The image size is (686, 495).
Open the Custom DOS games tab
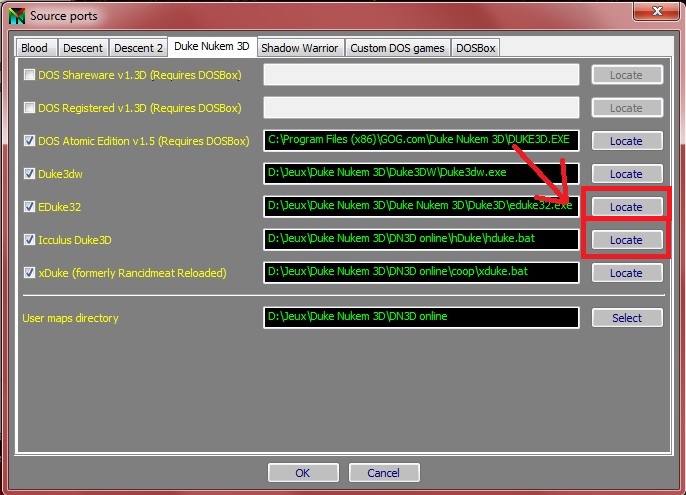tap(397, 48)
